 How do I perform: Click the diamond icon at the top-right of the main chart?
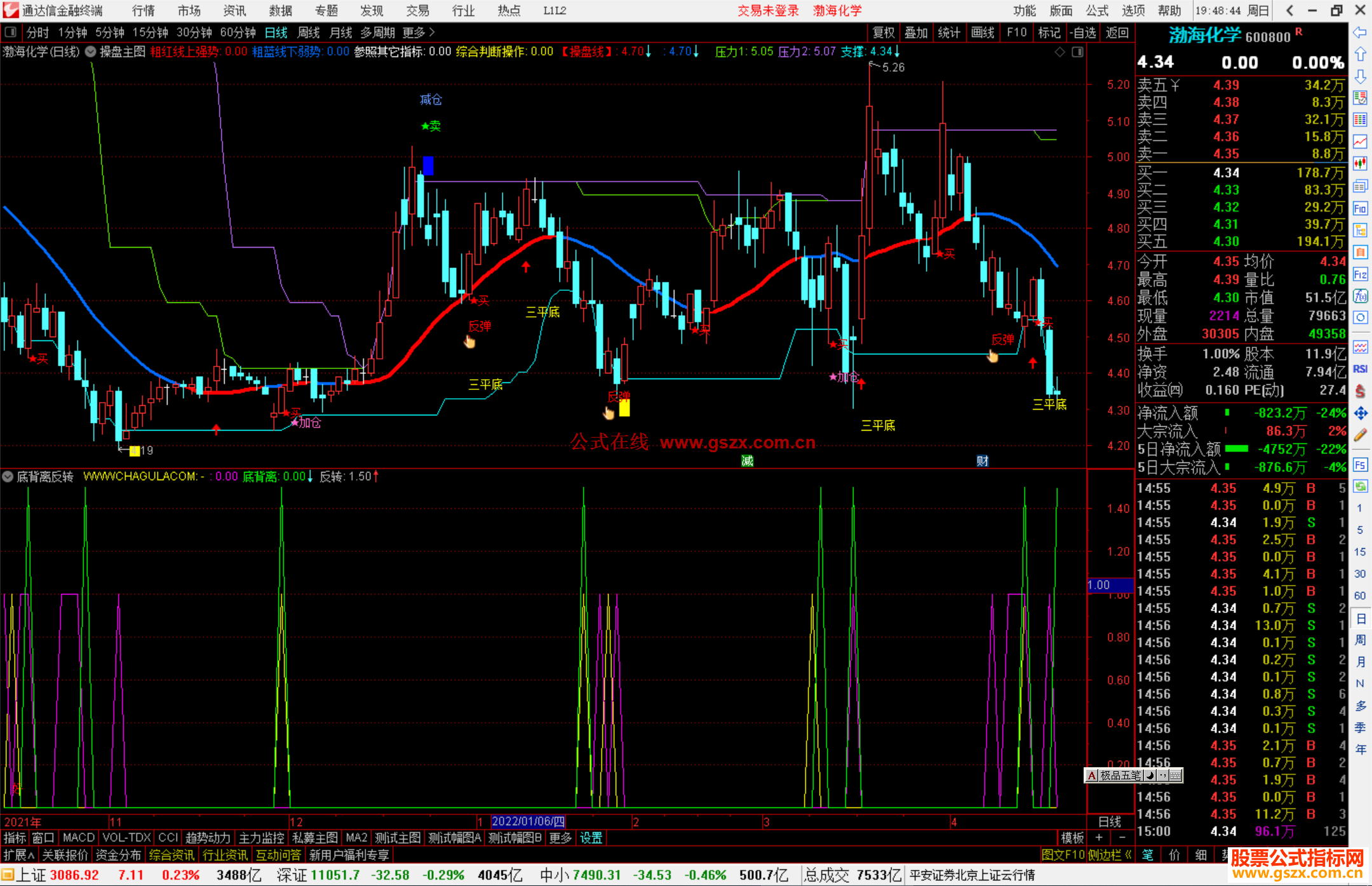pos(1059,52)
